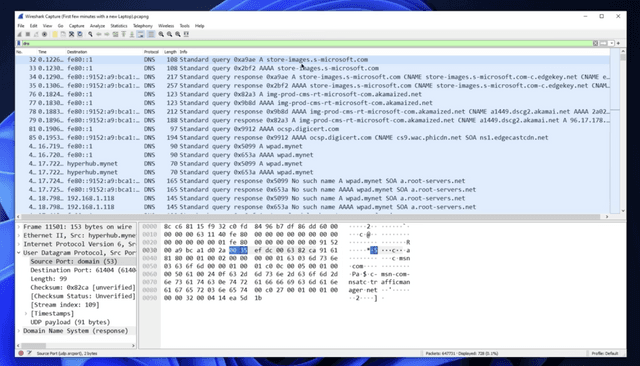The height and width of the screenshot is (366, 640).
Task: Toggle packet list colorization
Action: tap(151, 34)
